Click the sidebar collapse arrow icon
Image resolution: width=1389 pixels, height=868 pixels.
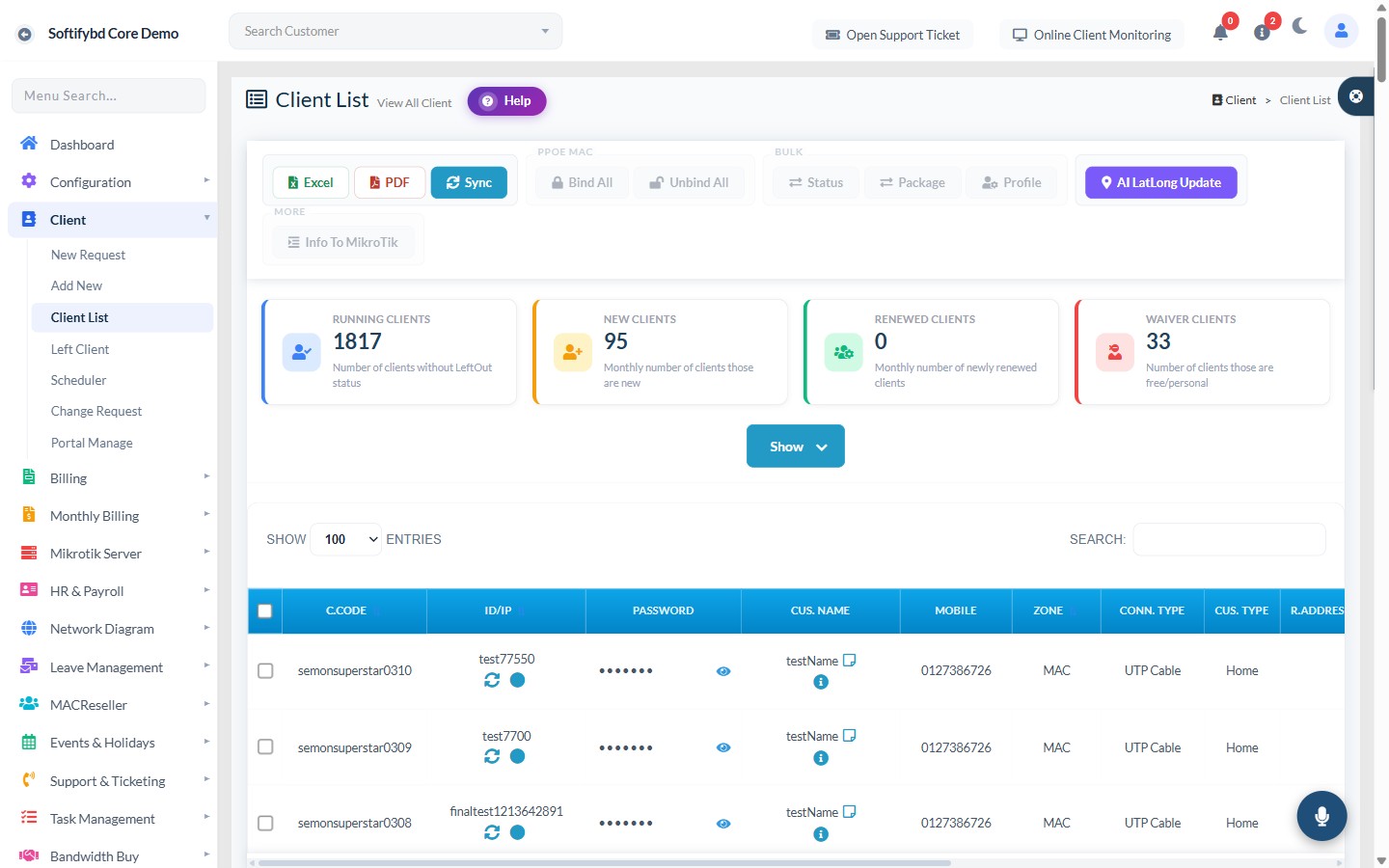pyautogui.click(x=25, y=34)
